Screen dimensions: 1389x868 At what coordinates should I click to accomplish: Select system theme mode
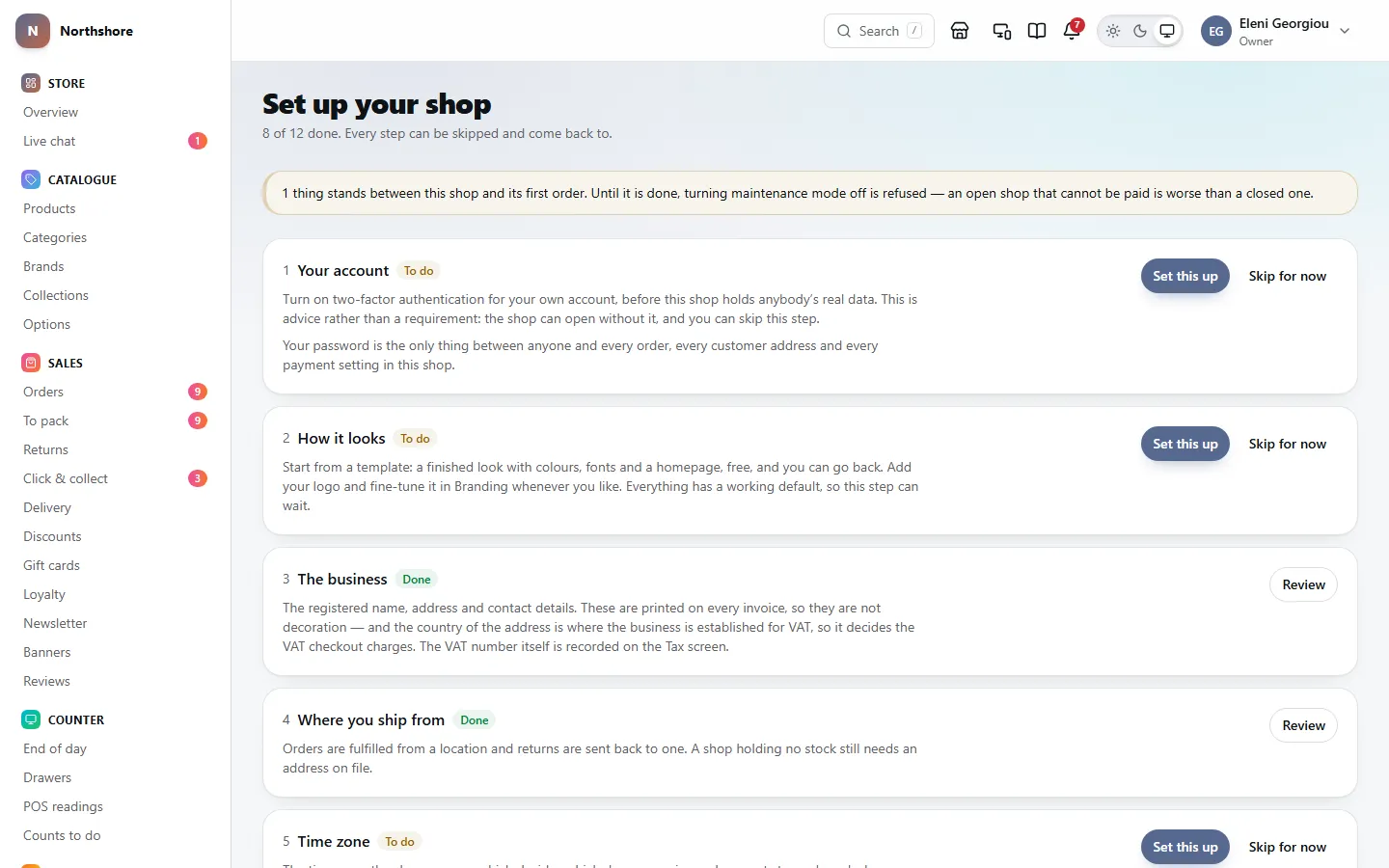1167,31
